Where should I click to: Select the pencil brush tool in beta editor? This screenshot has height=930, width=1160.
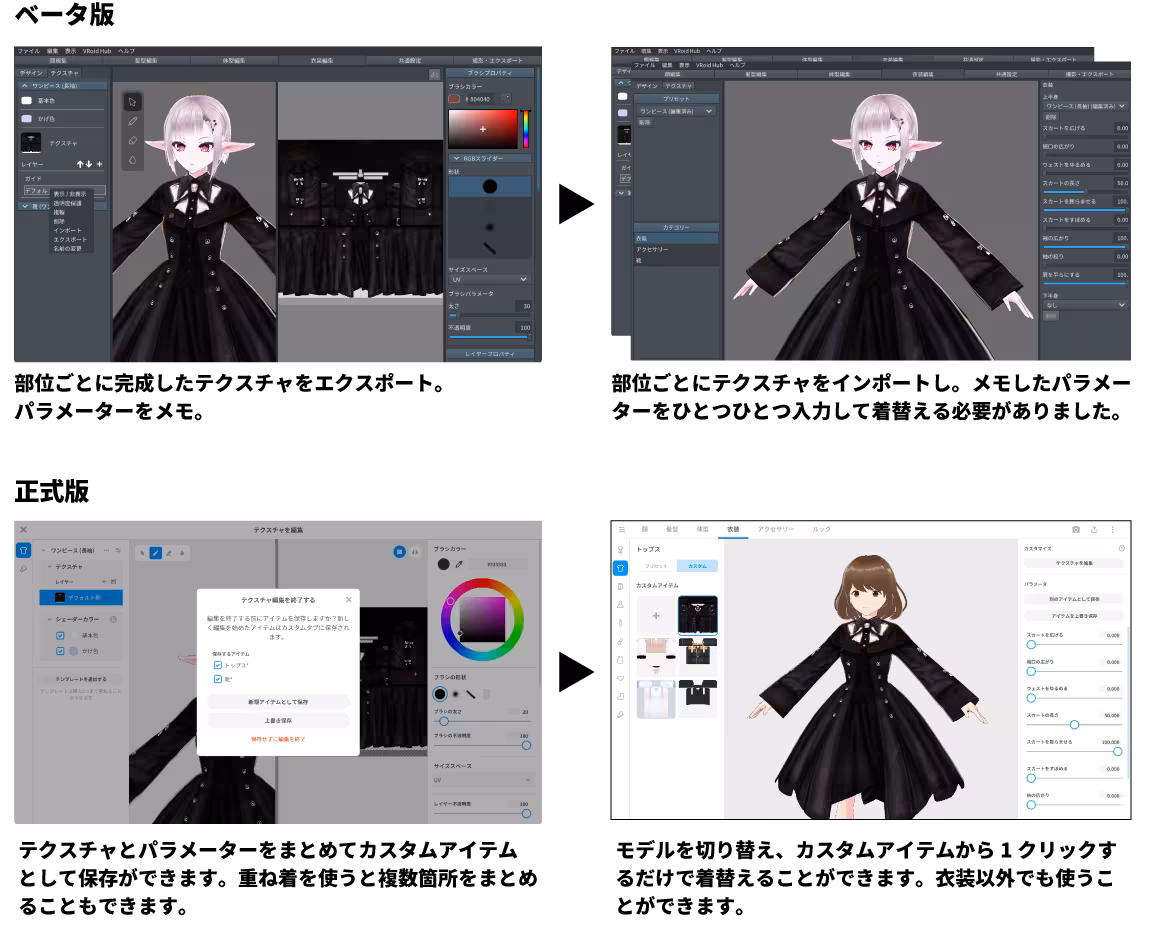pos(132,121)
